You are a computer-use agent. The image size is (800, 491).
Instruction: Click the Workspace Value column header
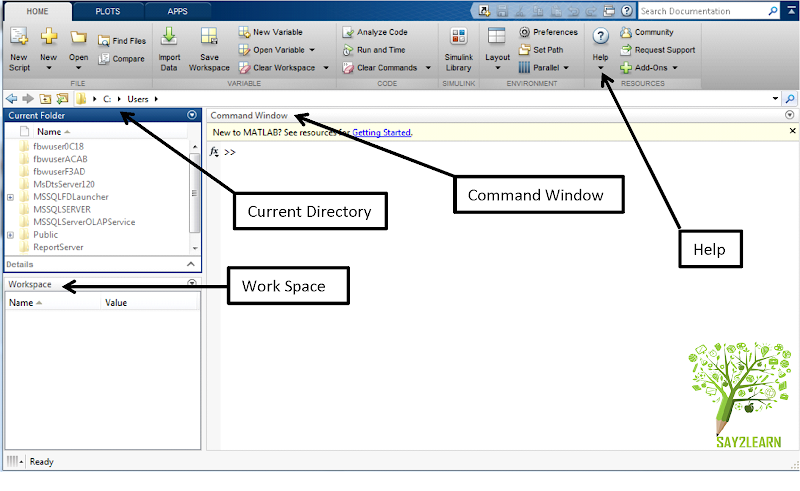tap(116, 303)
